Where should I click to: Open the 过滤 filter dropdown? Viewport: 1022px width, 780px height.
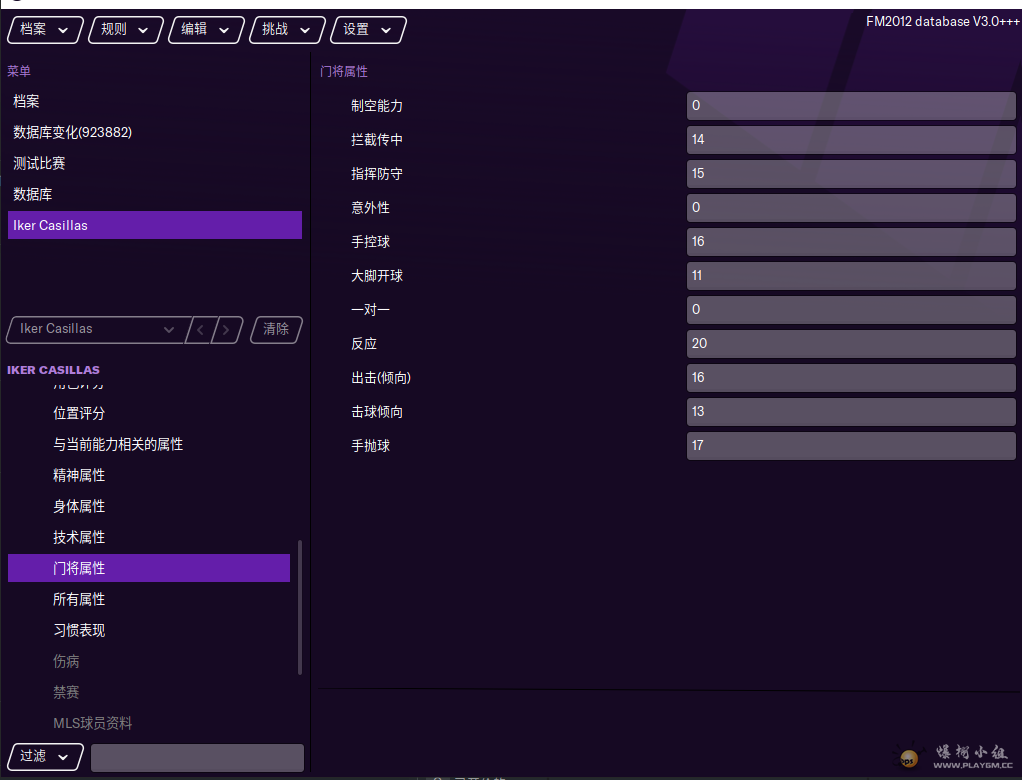coord(45,757)
